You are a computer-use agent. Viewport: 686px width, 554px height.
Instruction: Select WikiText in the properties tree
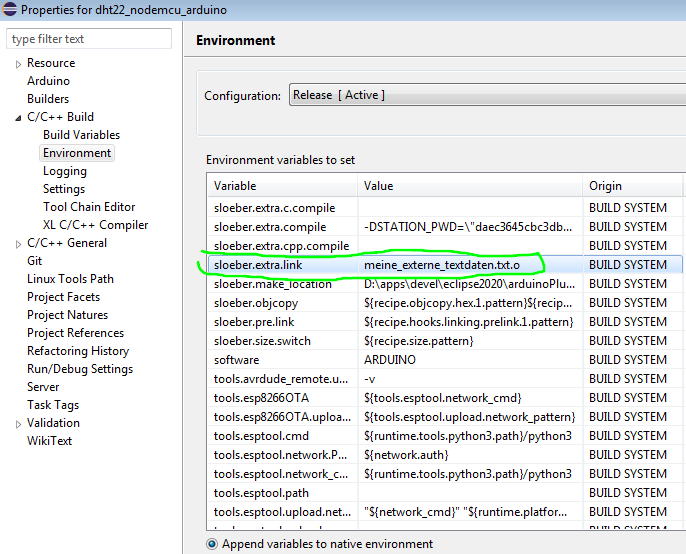(x=49, y=441)
